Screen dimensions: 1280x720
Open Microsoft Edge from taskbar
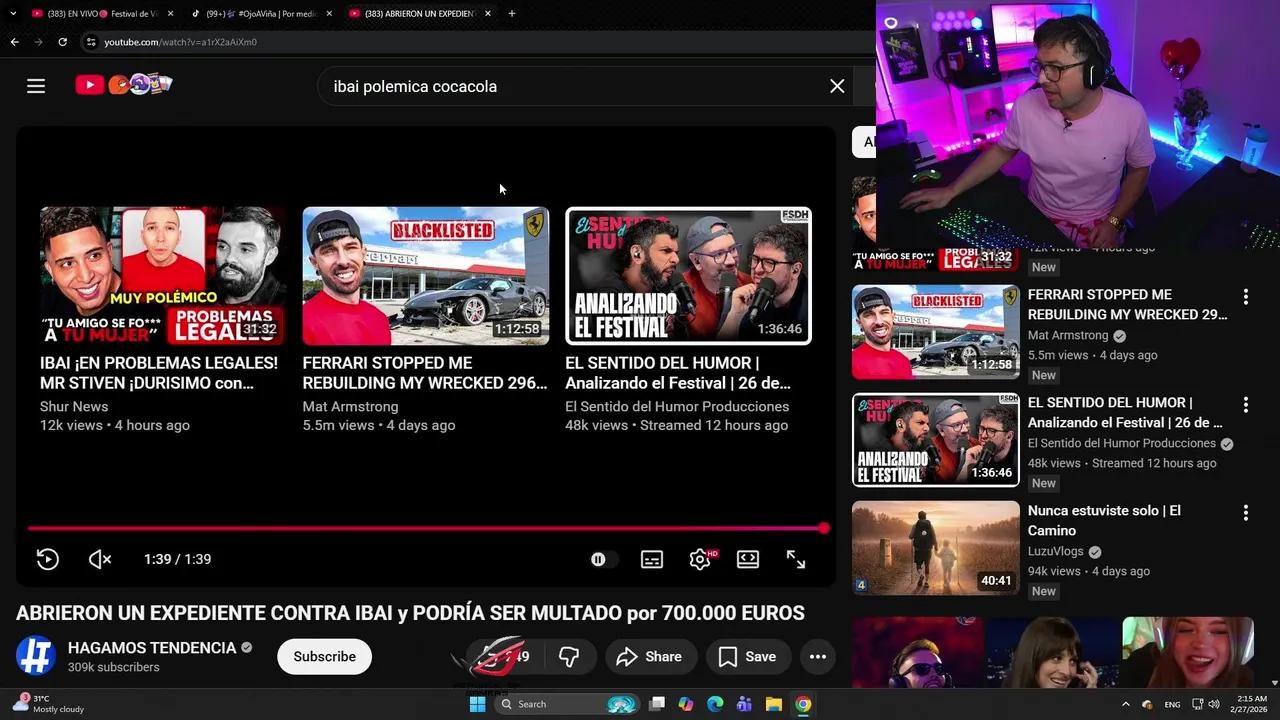point(715,704)
